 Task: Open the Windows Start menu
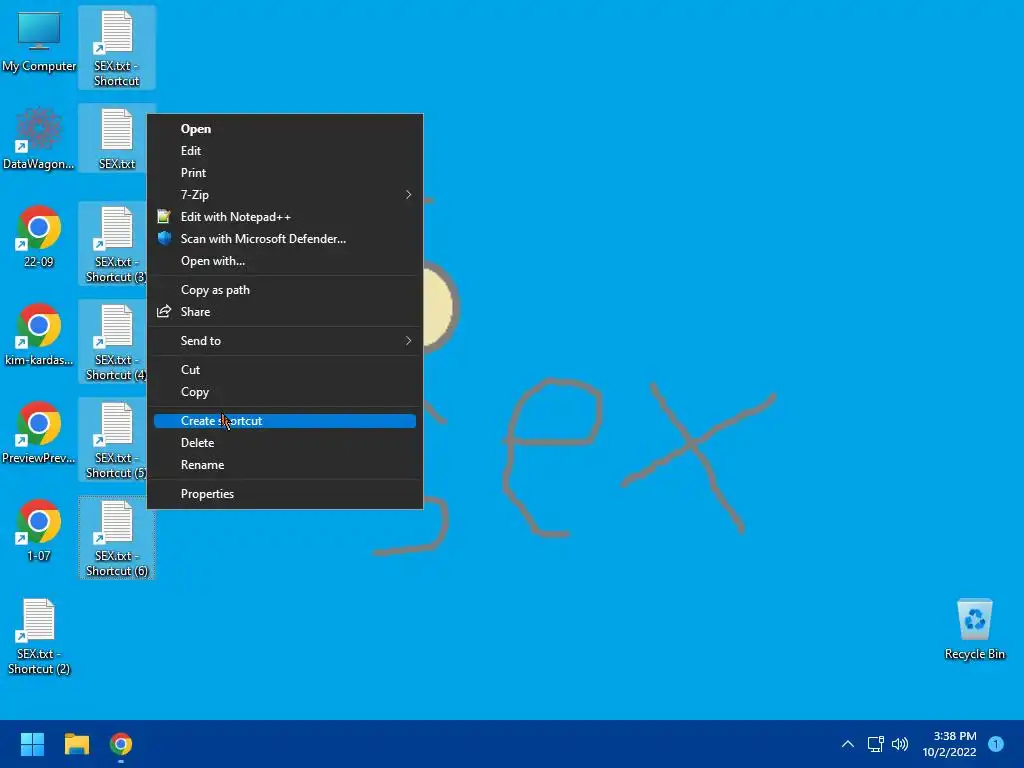32,744
